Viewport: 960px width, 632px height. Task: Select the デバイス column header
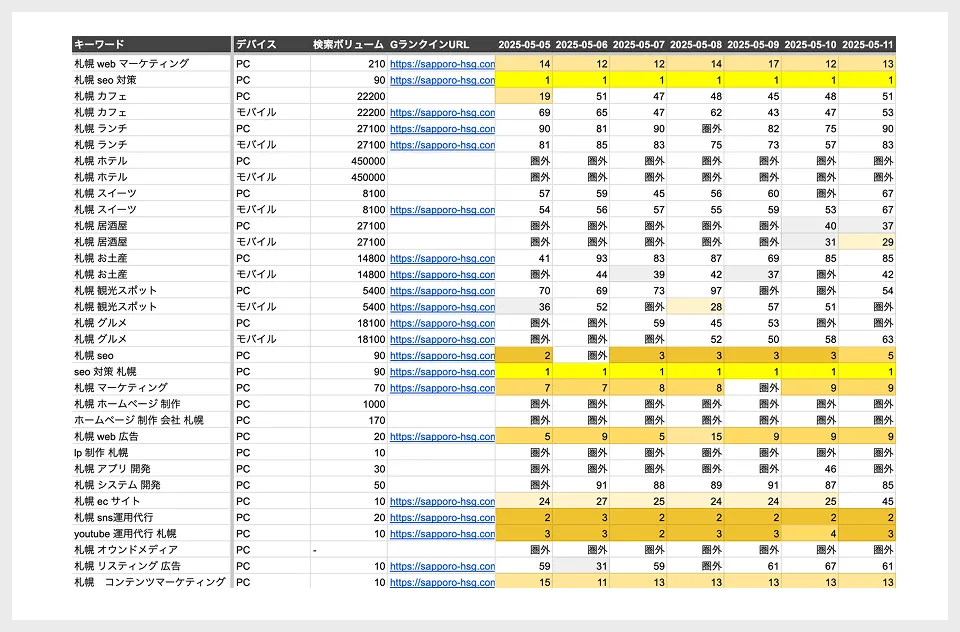click(257, 45)
